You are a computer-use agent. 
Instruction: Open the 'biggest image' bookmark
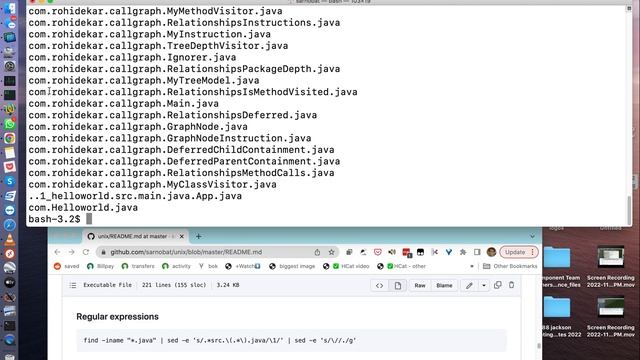click(x=292, y=266)
